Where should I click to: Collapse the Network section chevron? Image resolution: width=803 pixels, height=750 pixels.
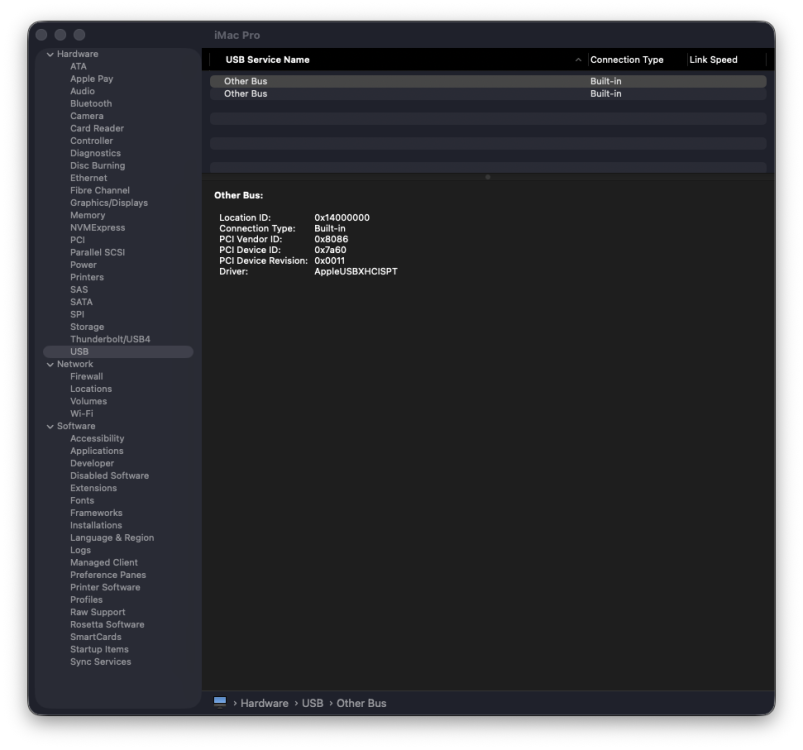pos(50,365)
